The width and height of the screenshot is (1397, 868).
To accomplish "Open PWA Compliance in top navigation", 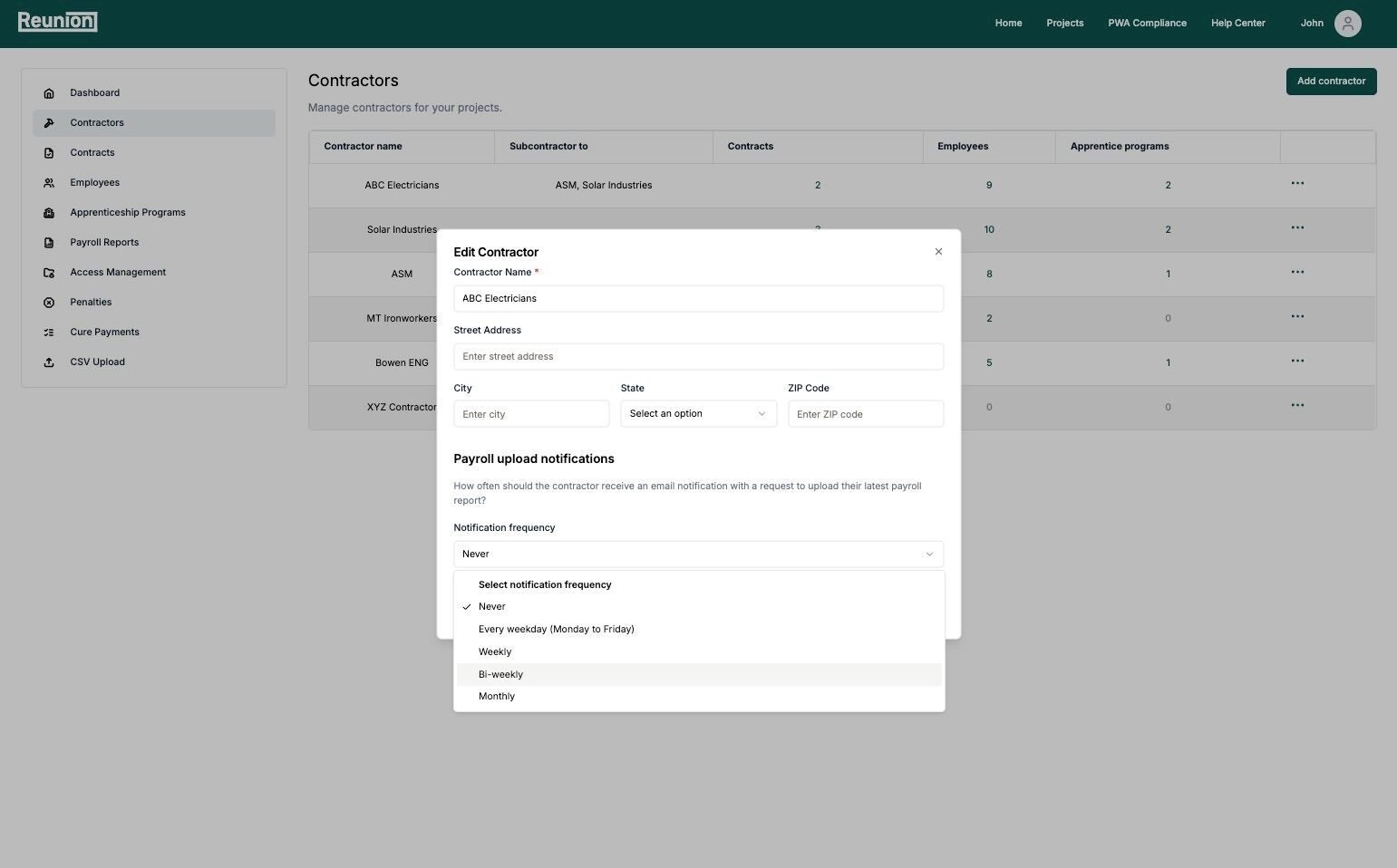I will click(1147, 24).
